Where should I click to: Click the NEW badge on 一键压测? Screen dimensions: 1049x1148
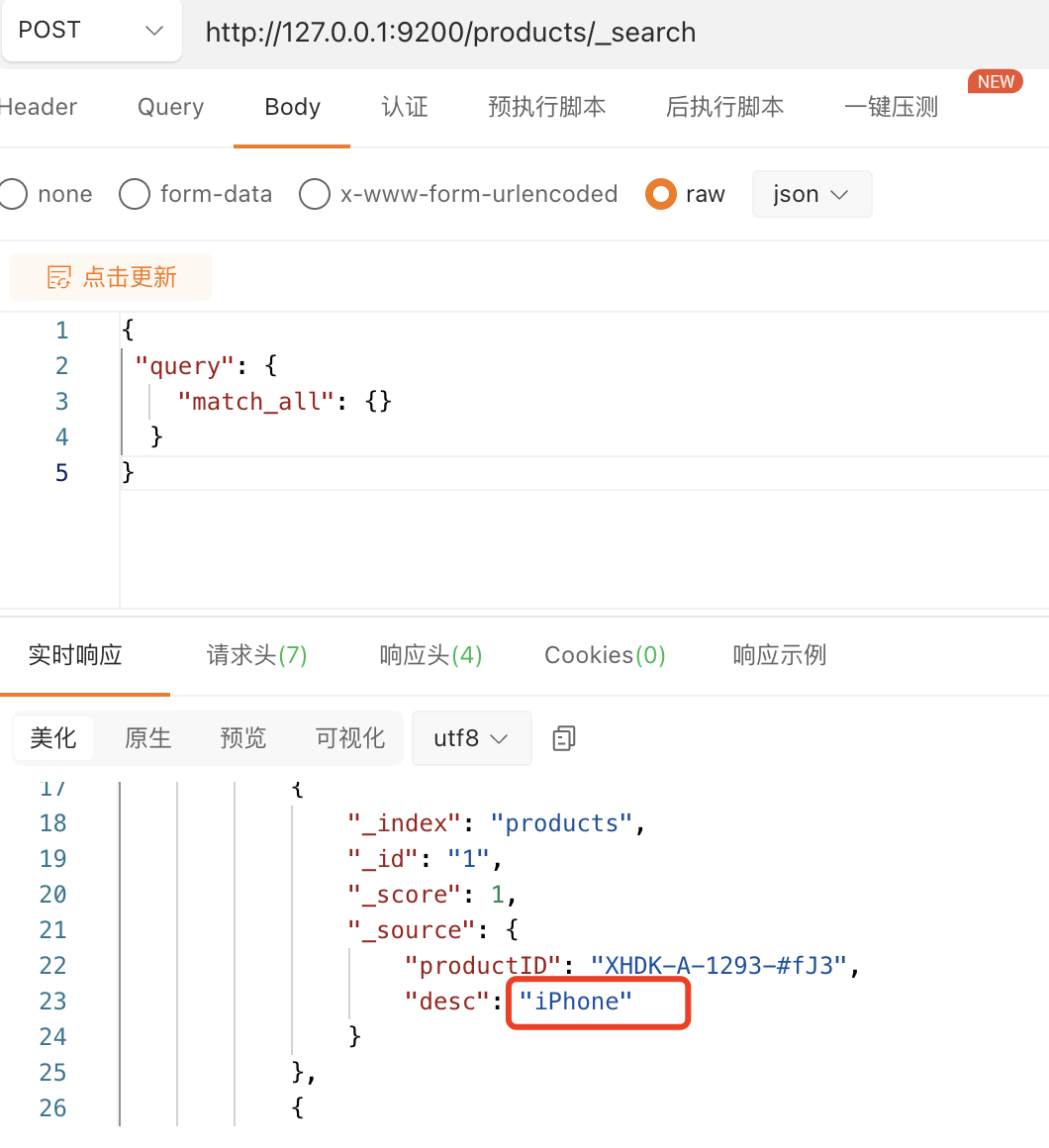pos(996,81)
